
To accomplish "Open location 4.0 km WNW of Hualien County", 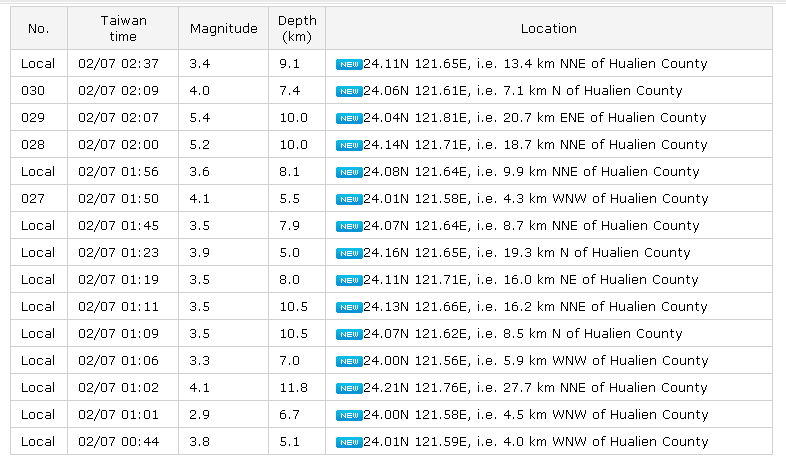I will pos(535,442).
